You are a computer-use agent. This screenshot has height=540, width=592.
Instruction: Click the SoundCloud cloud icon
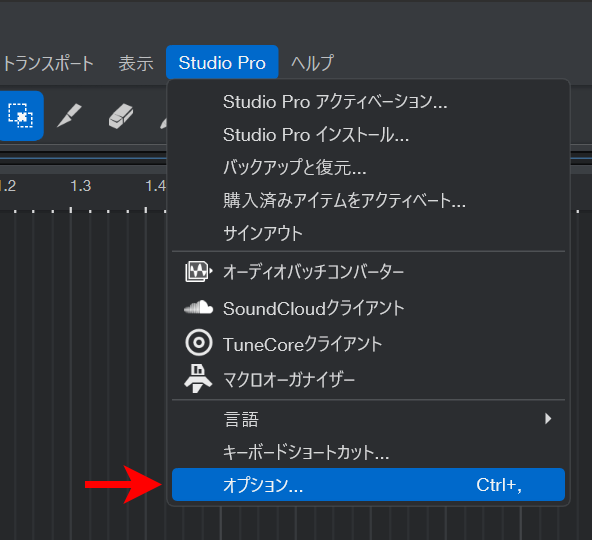pos(199,307)
